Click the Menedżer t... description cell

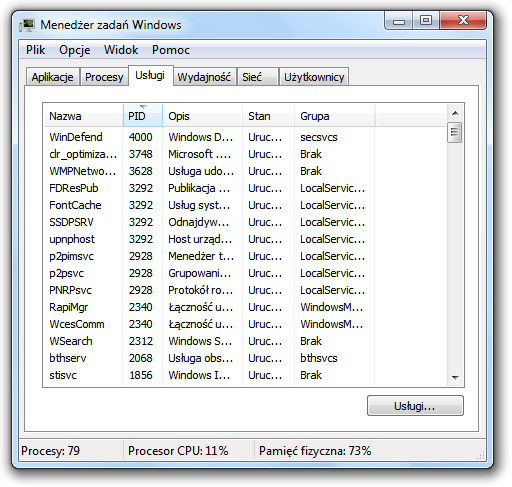click(201, 256)
